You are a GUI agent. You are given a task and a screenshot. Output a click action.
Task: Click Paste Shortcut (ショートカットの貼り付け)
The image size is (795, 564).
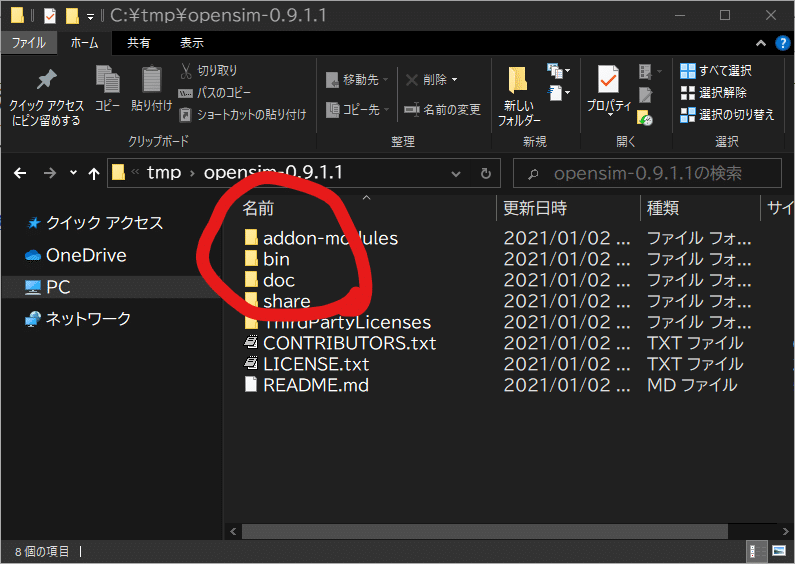click(243, 115)
